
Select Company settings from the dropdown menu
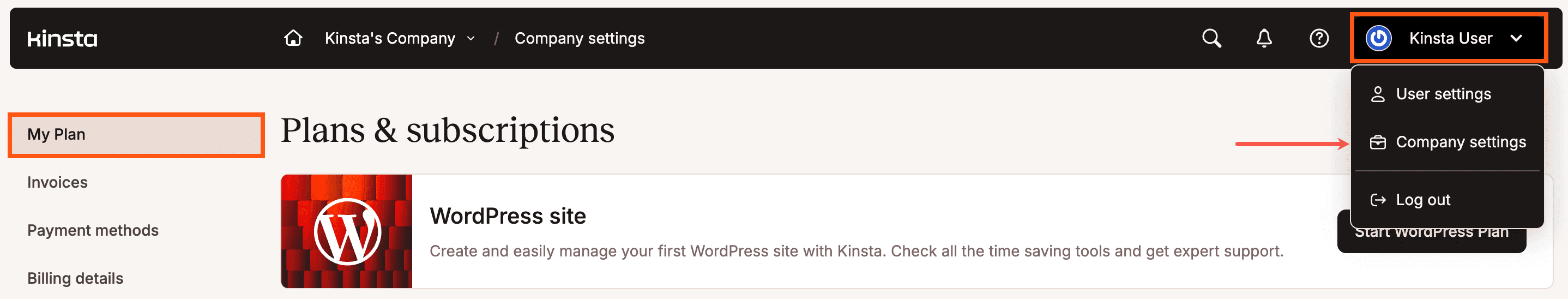tap(1460, 142)
